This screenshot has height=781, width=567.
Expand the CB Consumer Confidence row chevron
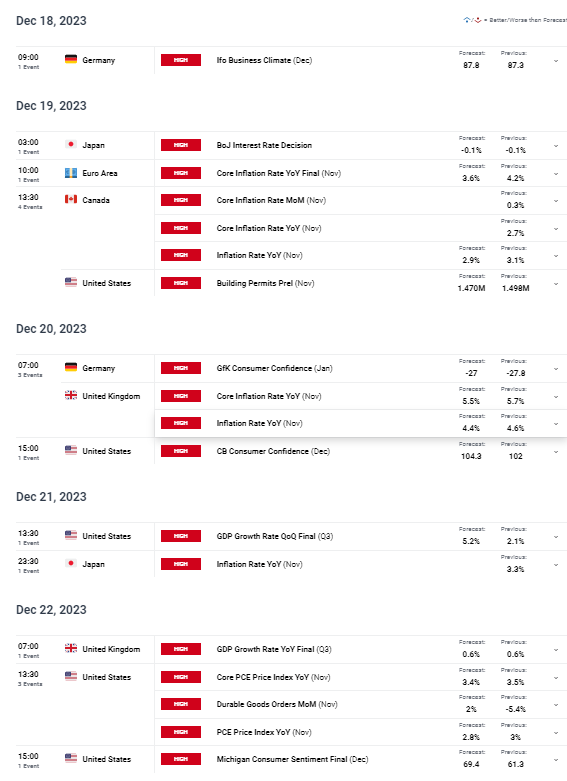pyautogui.click(x=556, y=452)
